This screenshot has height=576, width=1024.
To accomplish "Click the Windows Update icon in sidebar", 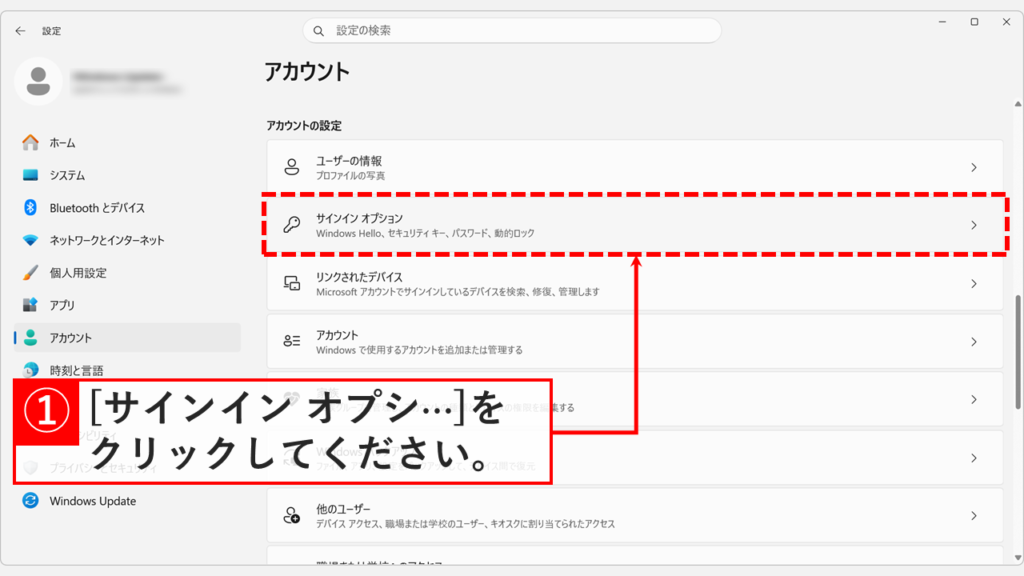I will click(31, 501).
